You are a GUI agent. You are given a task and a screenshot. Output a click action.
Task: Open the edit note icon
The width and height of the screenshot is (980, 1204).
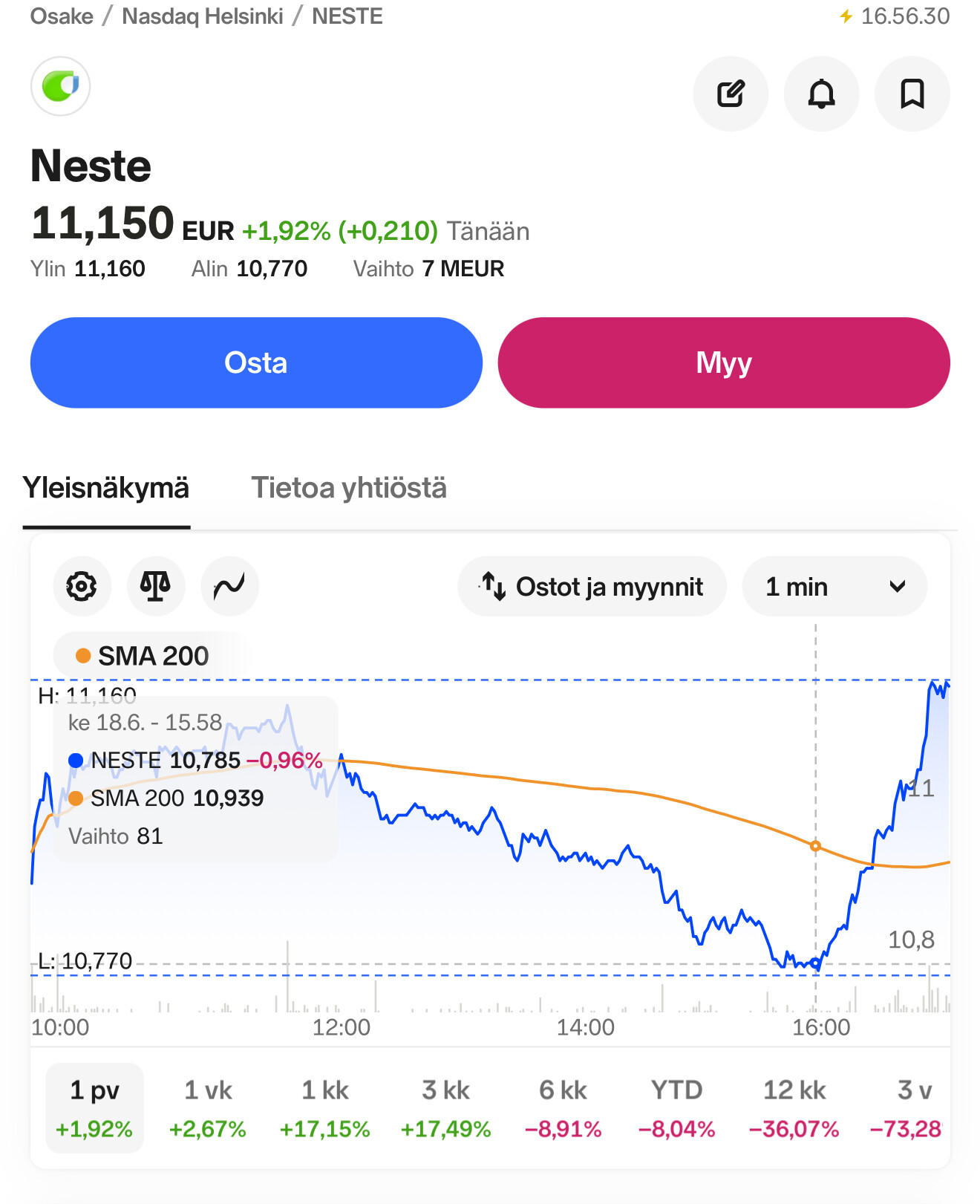click(731, 94)
